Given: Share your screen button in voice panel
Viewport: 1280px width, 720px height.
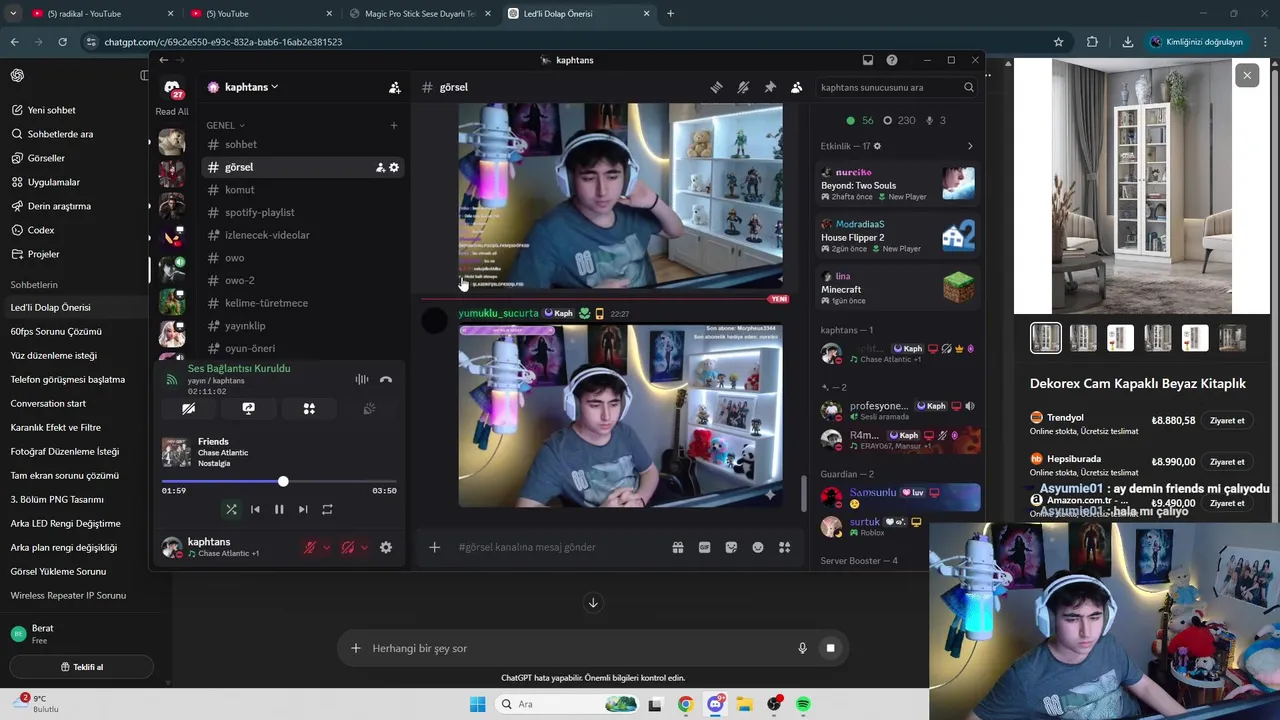Looking at the screenshot, I should pos(249,408).
